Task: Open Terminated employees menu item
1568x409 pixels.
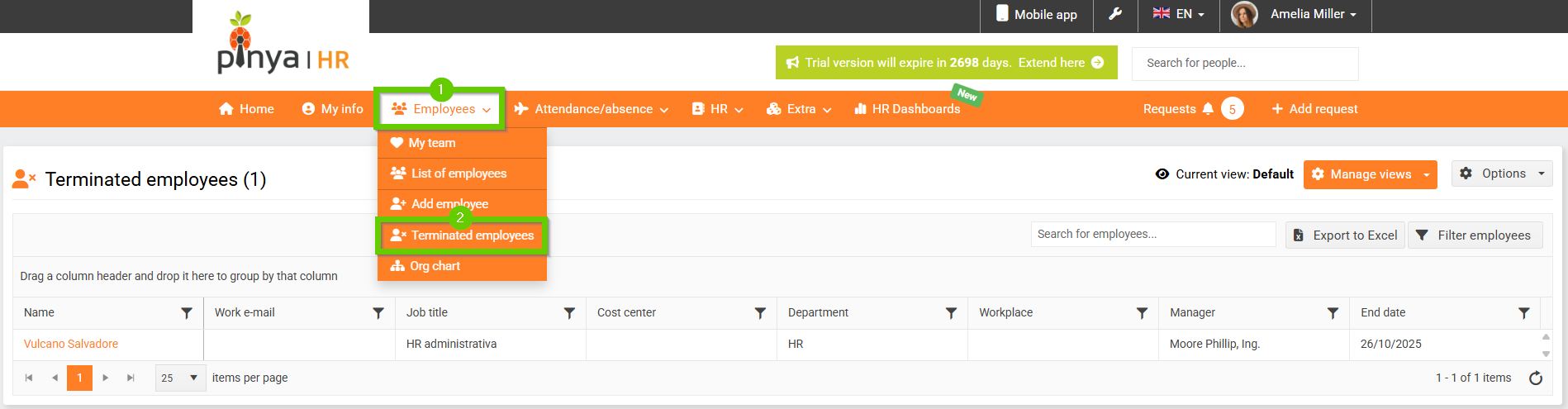Action: (462, 235)
